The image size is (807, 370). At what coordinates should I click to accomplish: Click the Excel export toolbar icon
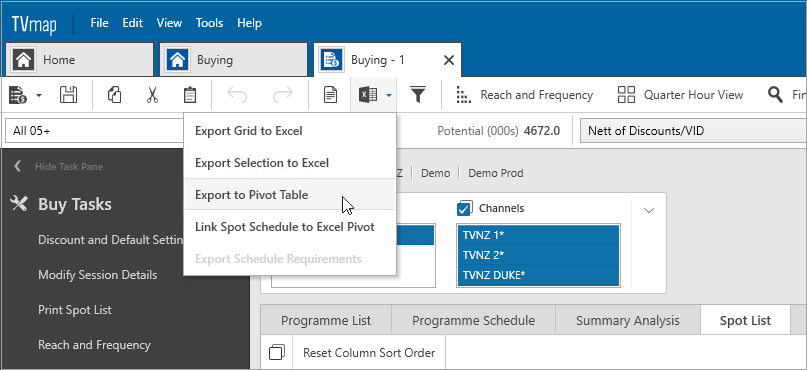tap(367, 95)
